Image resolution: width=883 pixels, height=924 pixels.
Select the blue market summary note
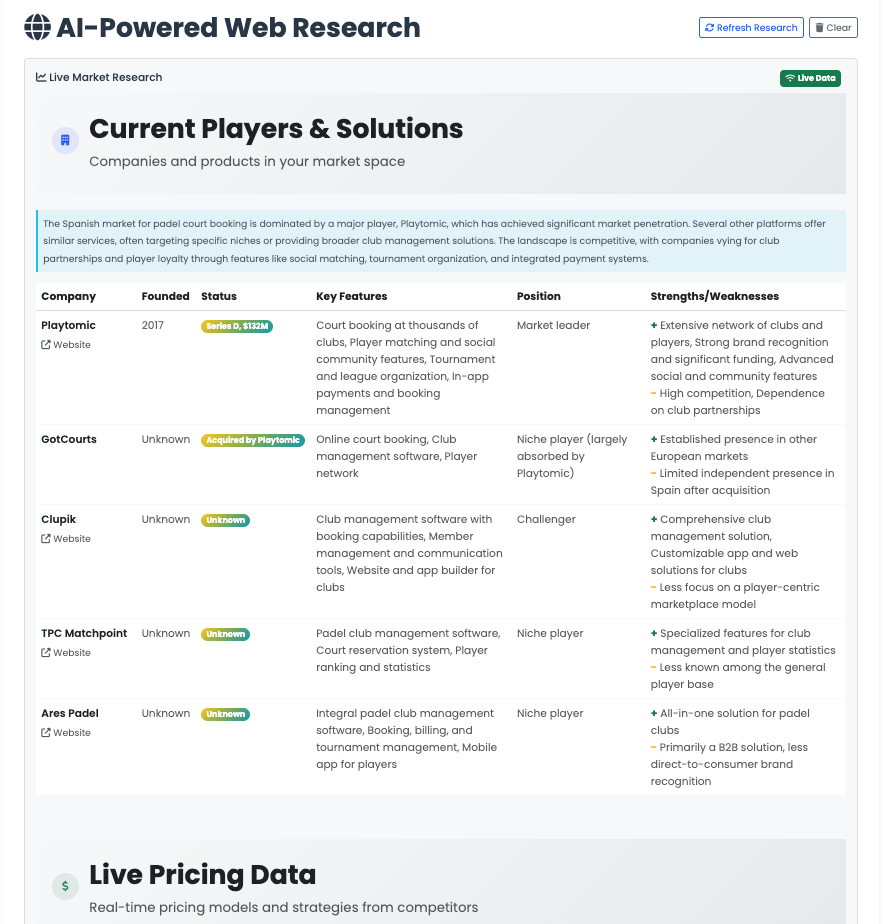point(441,241)
